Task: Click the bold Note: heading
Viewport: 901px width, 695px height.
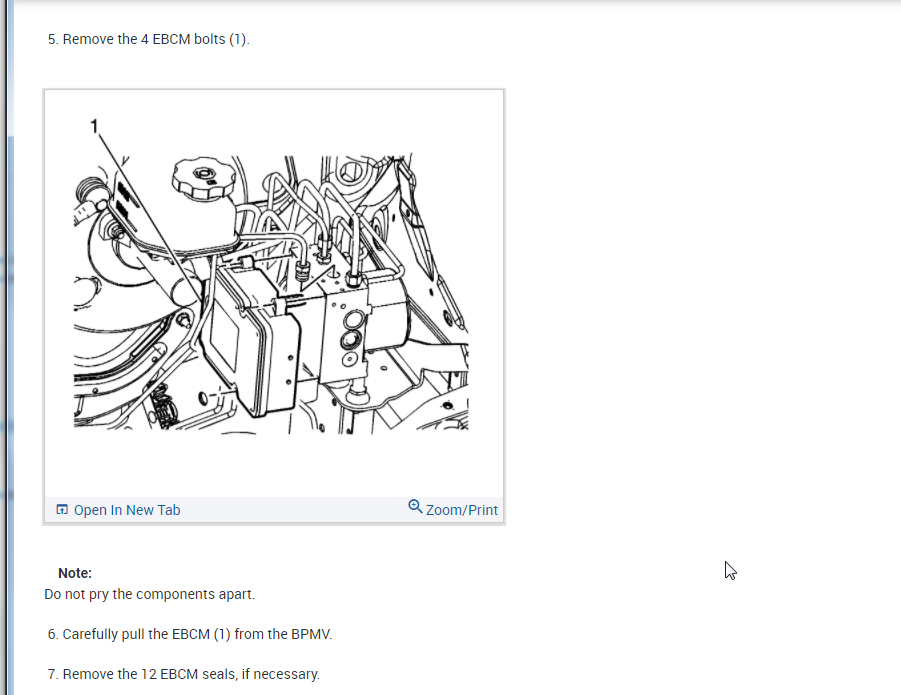Action: click(x=75, y=573)
